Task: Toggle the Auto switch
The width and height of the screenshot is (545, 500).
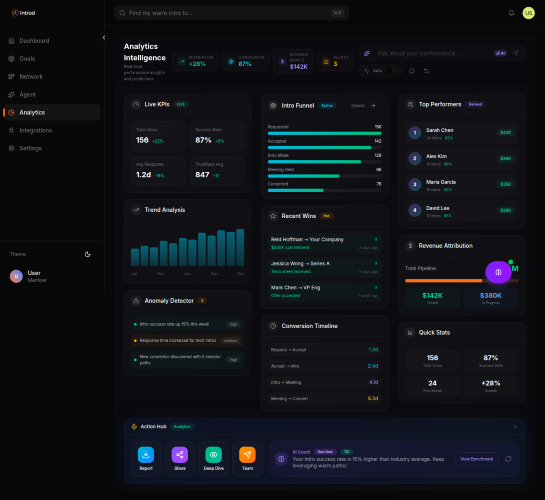Action: click(391, 71)
